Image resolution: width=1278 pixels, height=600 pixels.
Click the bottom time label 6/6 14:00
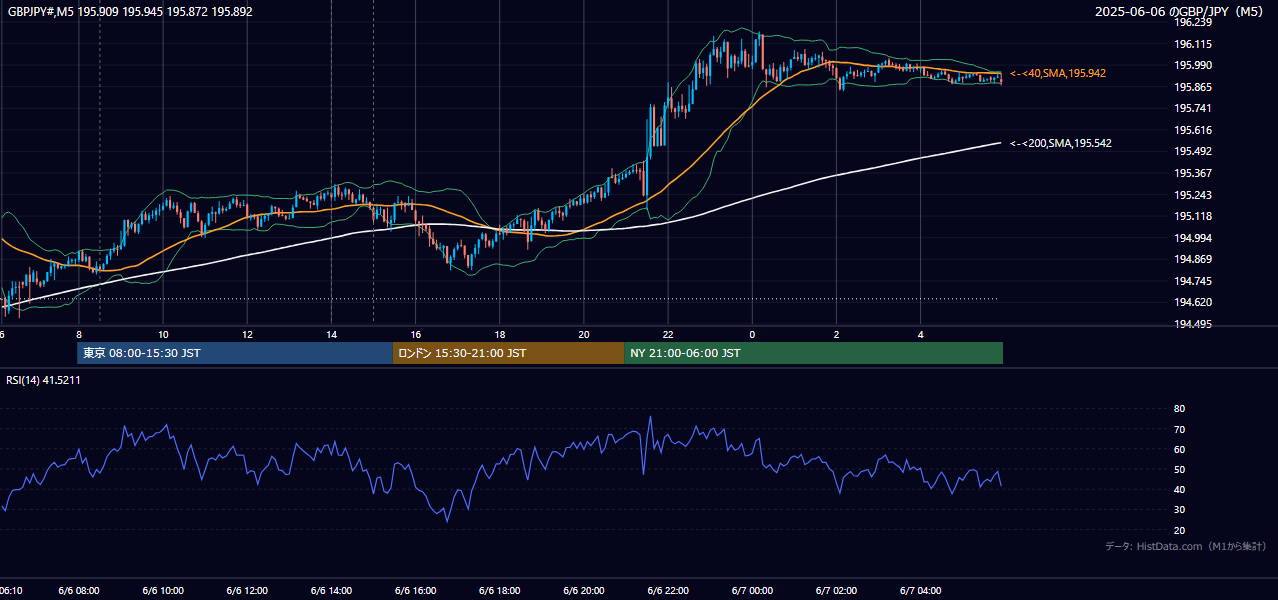pos(331,591)
